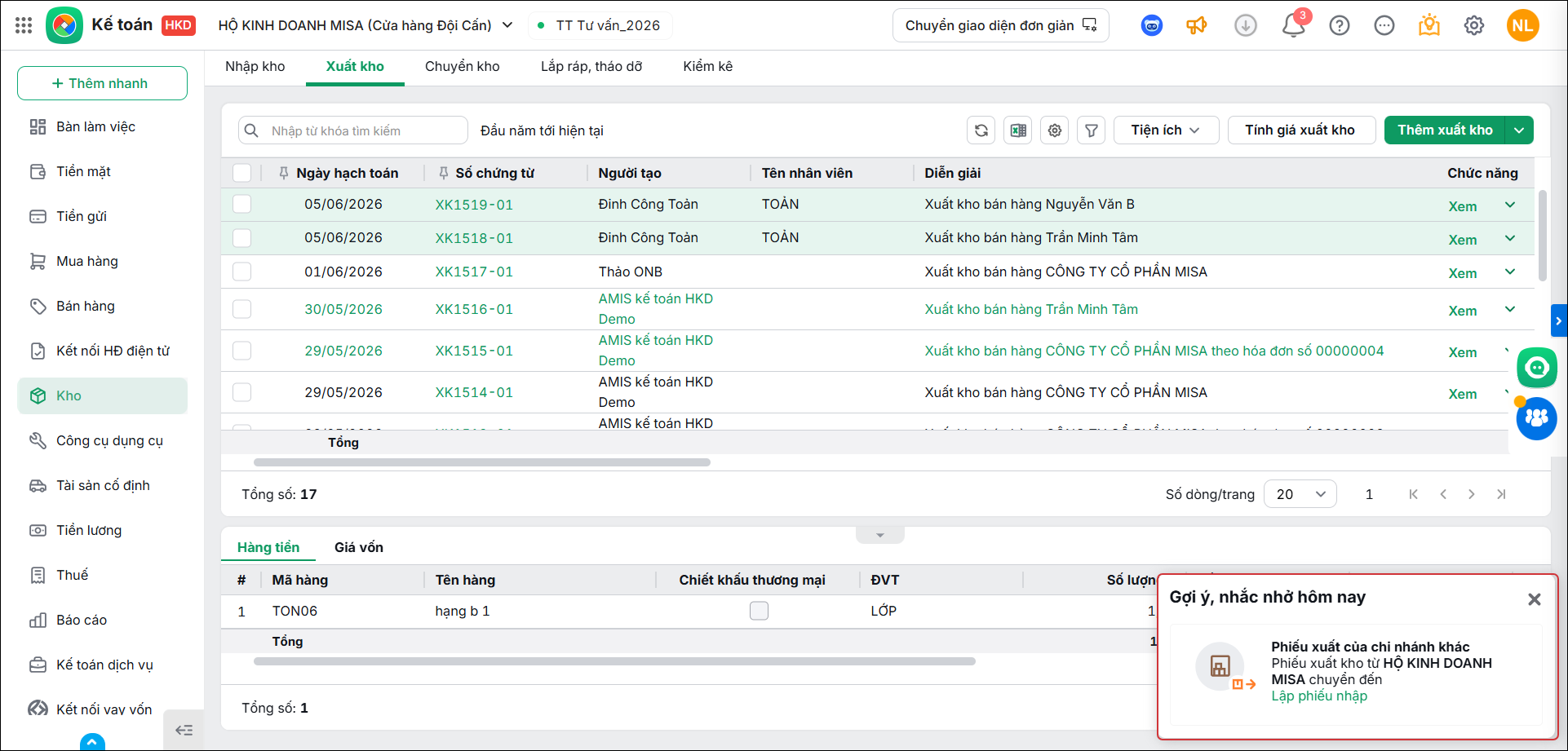Open the HỘ KINH DOANH MISA branch dropdown
The width and height of the screenshot is (1568, 751).
tap(366, 25)
